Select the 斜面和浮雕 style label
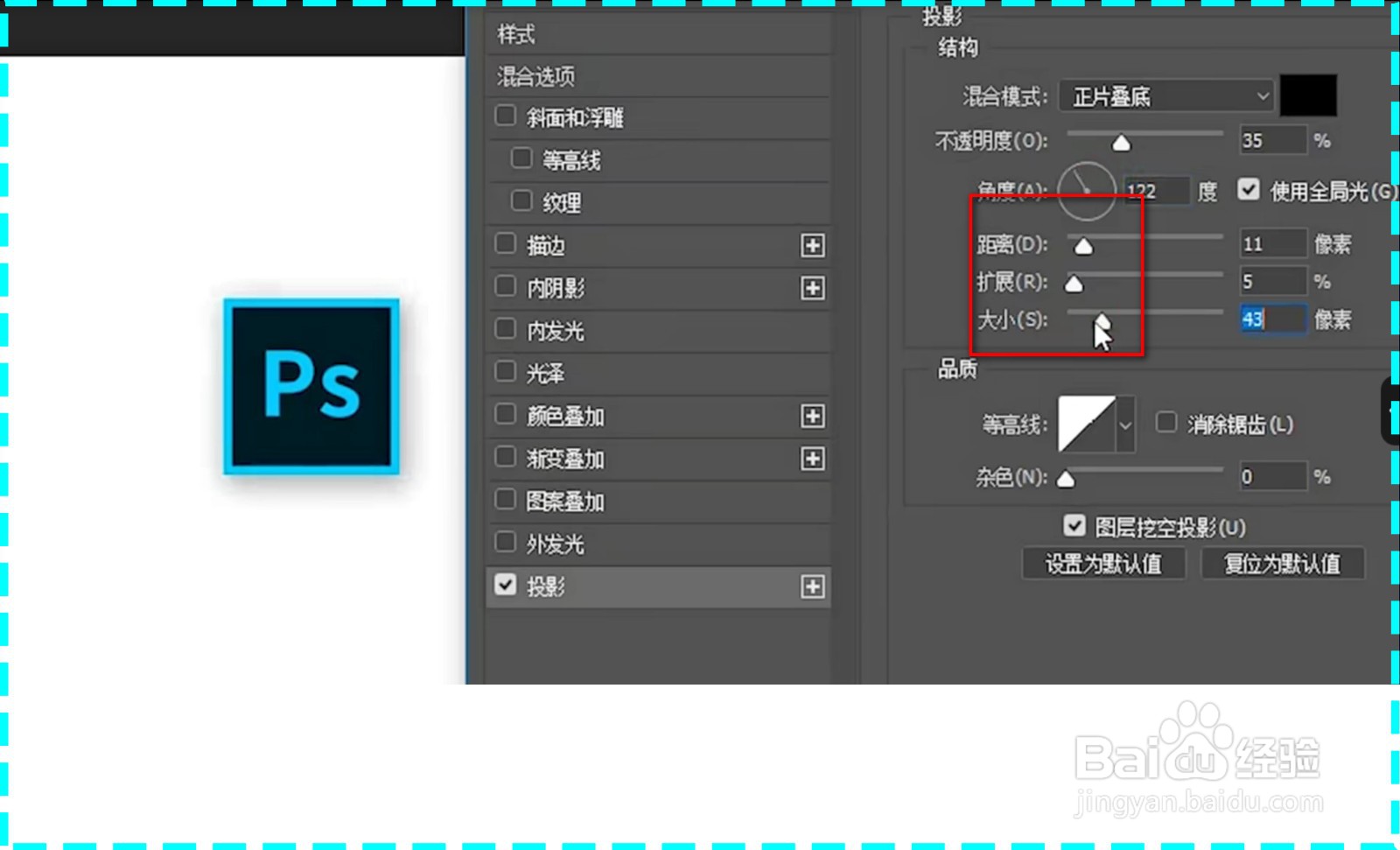1400x850 pixels. pos(575,117)
